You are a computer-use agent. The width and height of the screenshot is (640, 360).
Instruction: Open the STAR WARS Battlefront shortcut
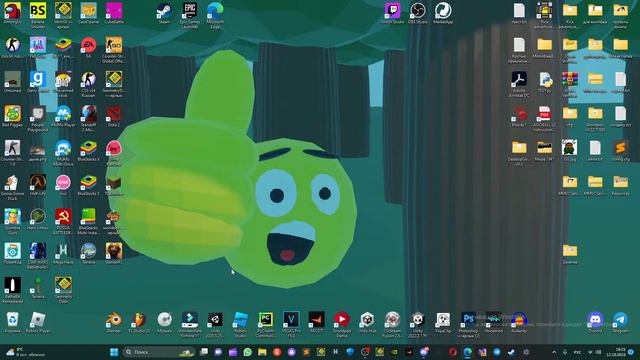click(x=38, y=256)
